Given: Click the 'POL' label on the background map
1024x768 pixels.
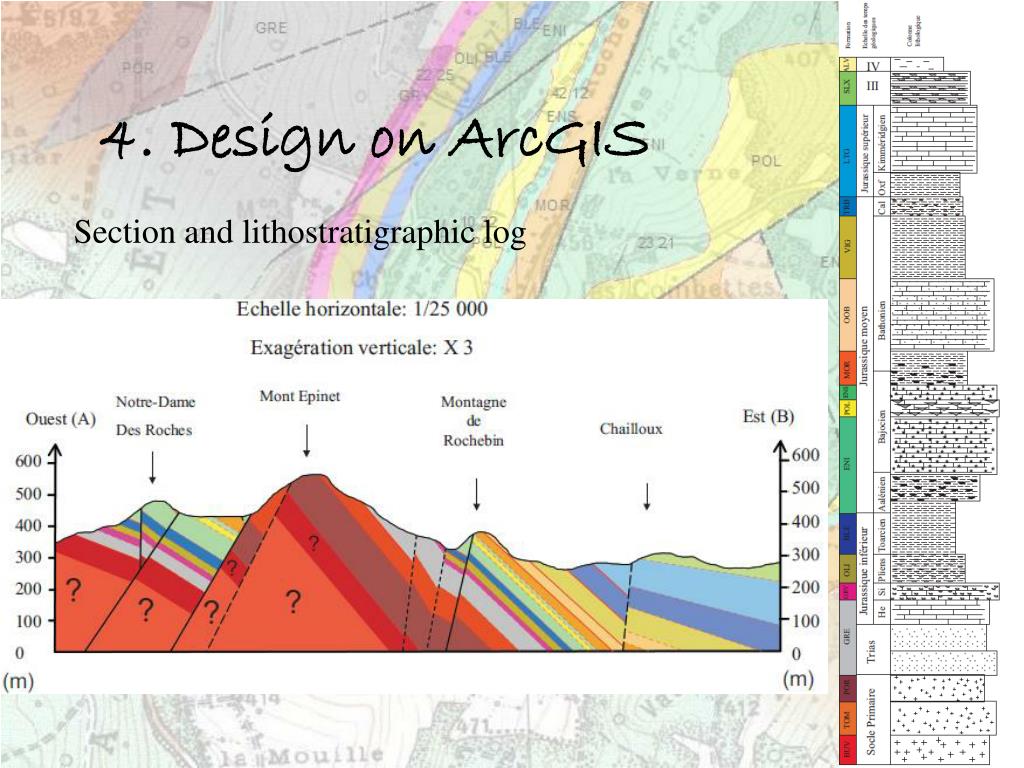Looking at the screenshot, I should pos(766,161).
